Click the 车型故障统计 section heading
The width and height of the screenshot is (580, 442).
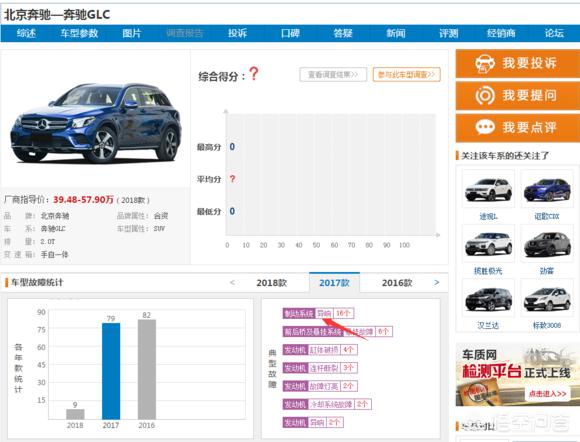point(37,283)
